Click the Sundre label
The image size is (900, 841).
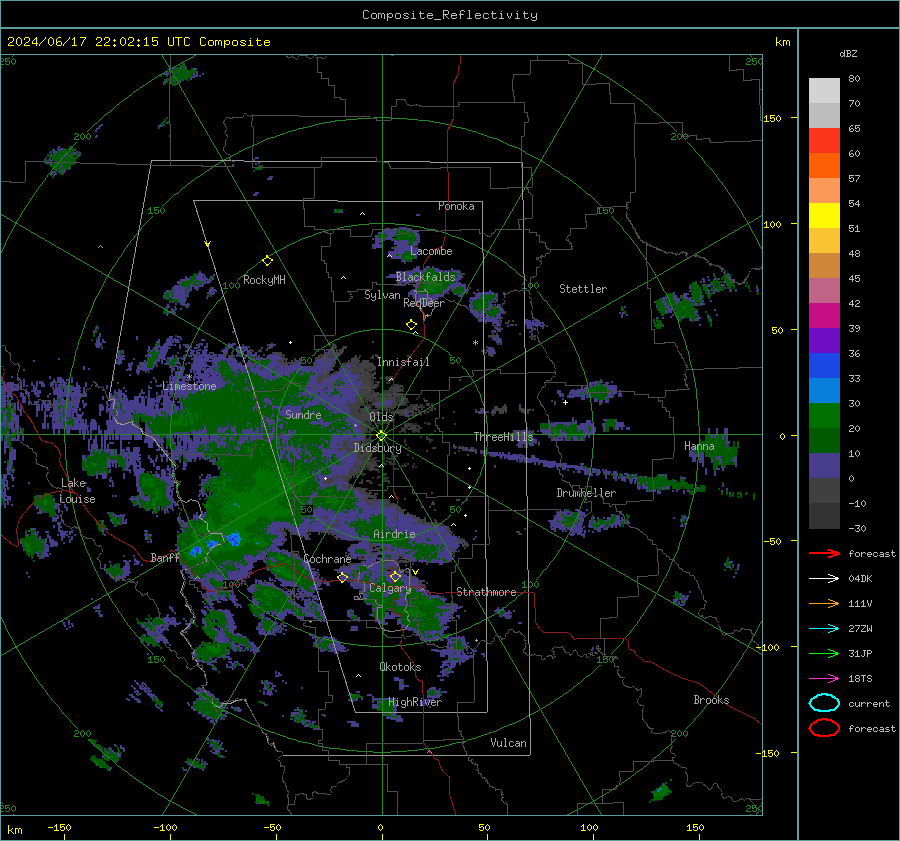pos(303,414)
